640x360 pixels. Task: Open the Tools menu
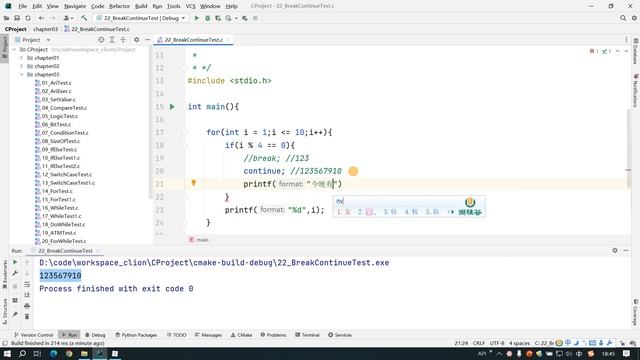click(173, 6)
